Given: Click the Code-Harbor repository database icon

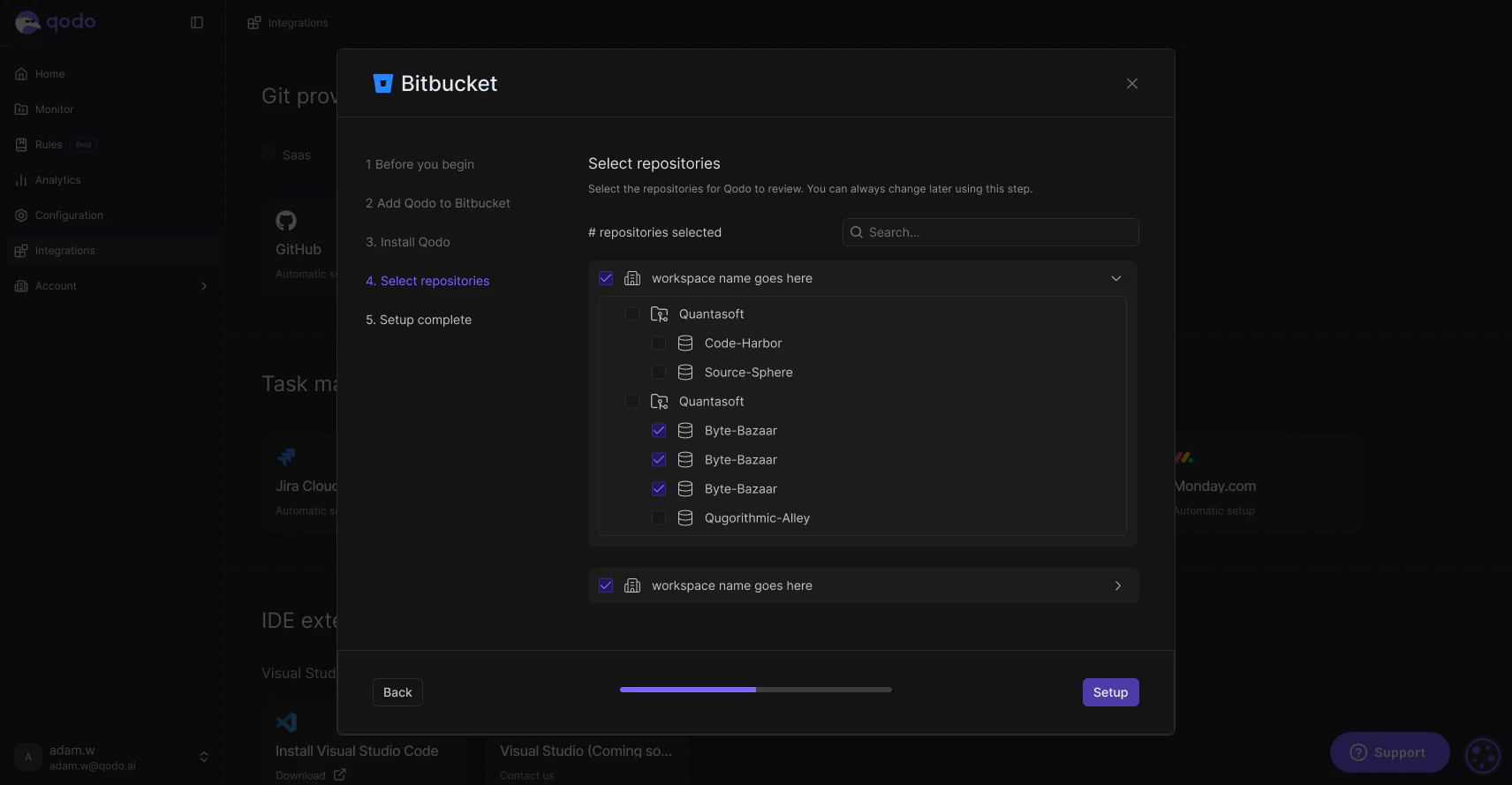Looking at the screenshot, I should pos(685,343).
